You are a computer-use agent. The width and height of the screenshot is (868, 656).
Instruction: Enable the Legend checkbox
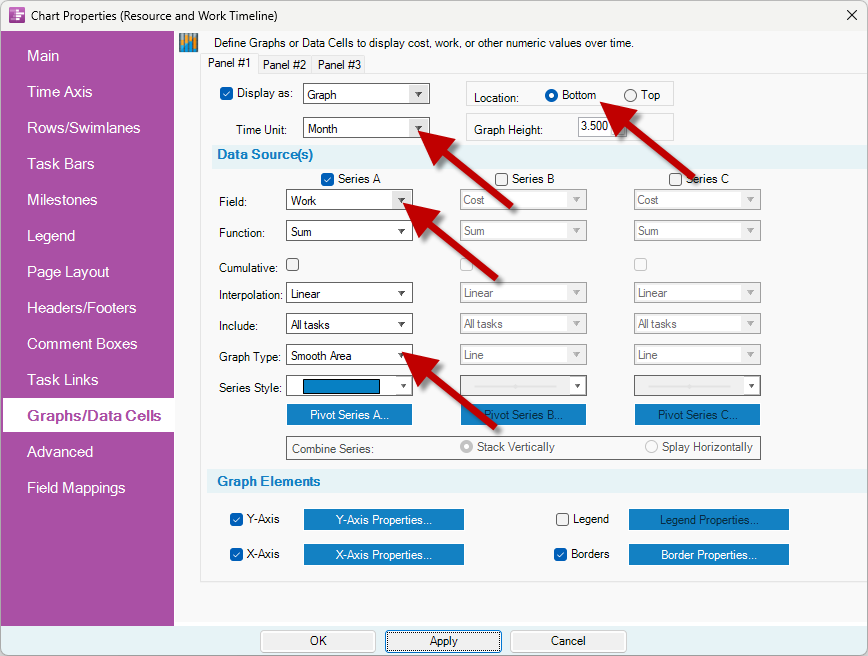[x=563, y=520]
